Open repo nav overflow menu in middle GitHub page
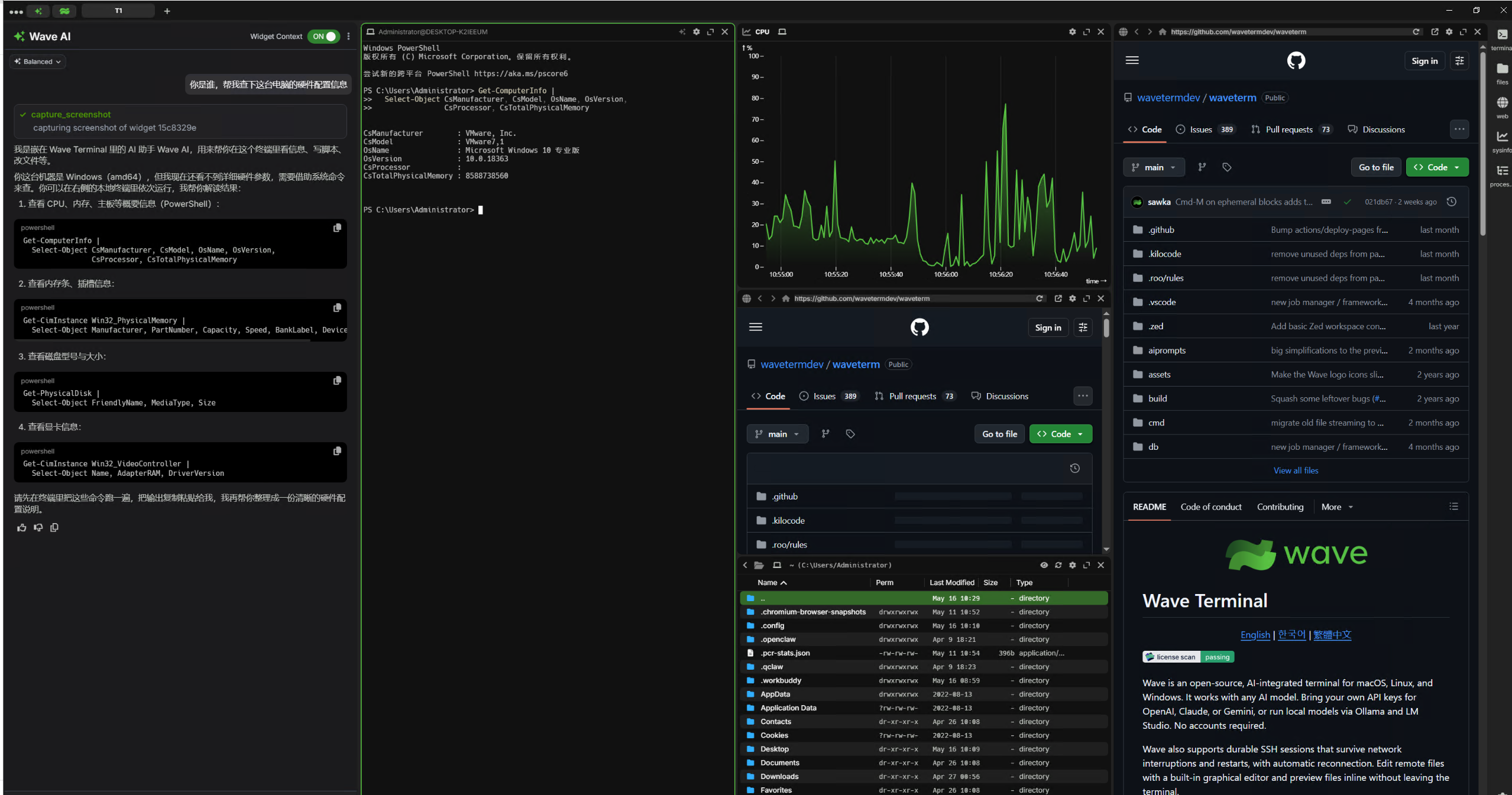1512x795 pixels. pyautogui.click(x=1083, y=396)
